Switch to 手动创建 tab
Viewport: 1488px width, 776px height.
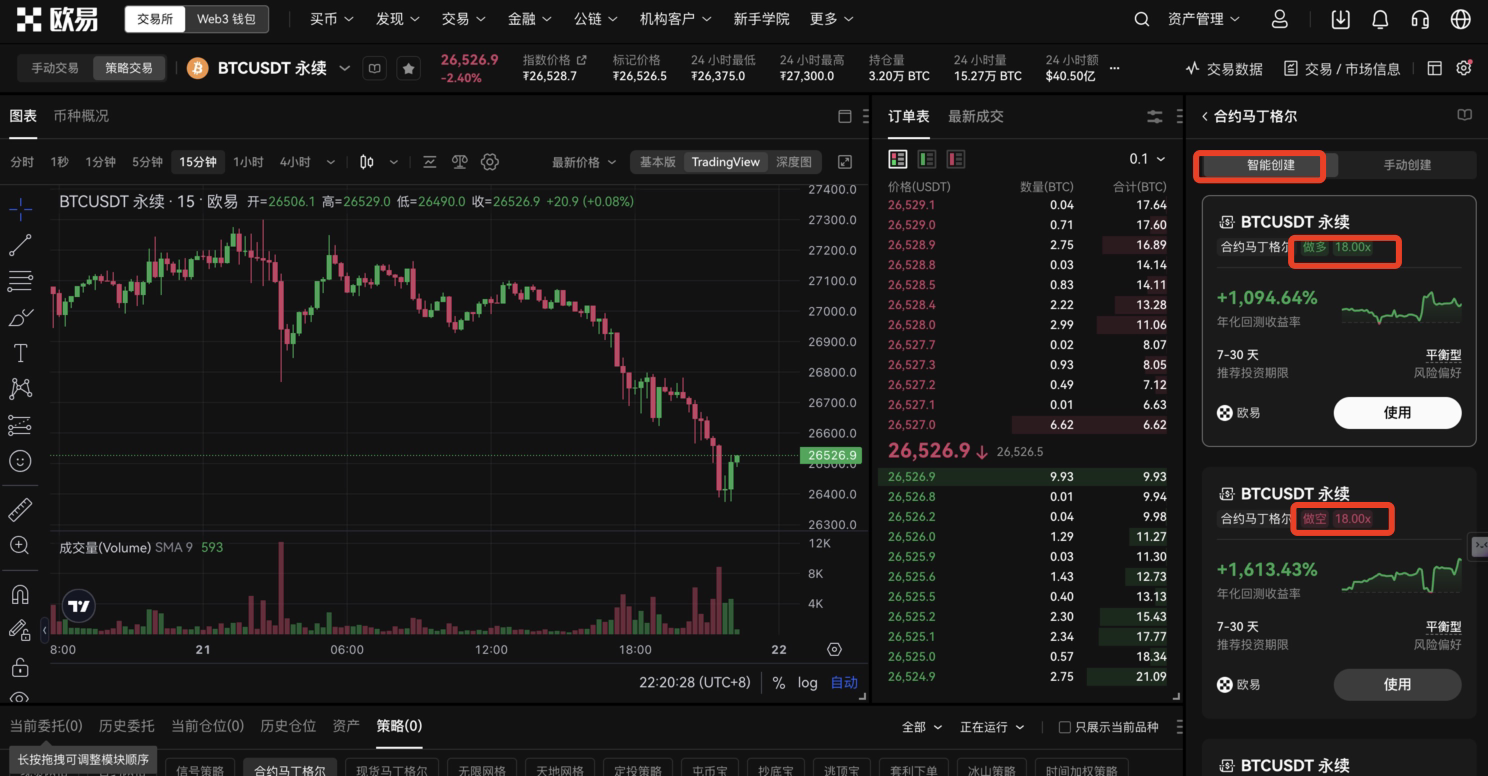pyautogui.click(x=1407, y=165)
